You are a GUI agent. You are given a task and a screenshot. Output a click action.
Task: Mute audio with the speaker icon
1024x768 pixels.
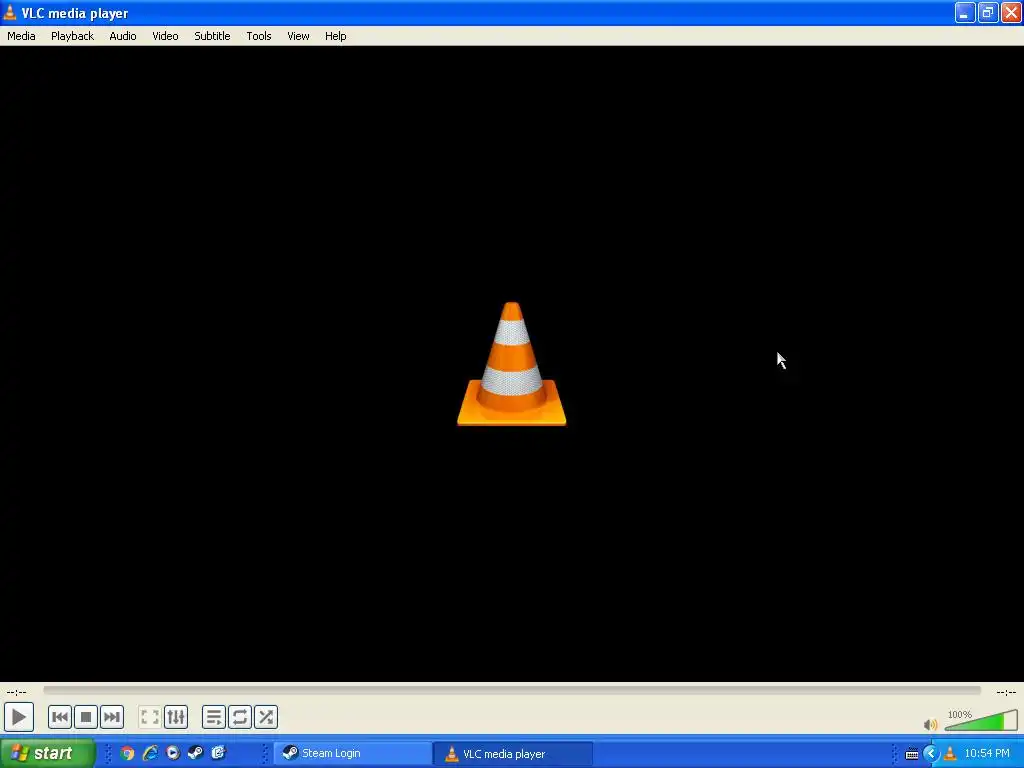pyautogui.click(x=931, y=724)
